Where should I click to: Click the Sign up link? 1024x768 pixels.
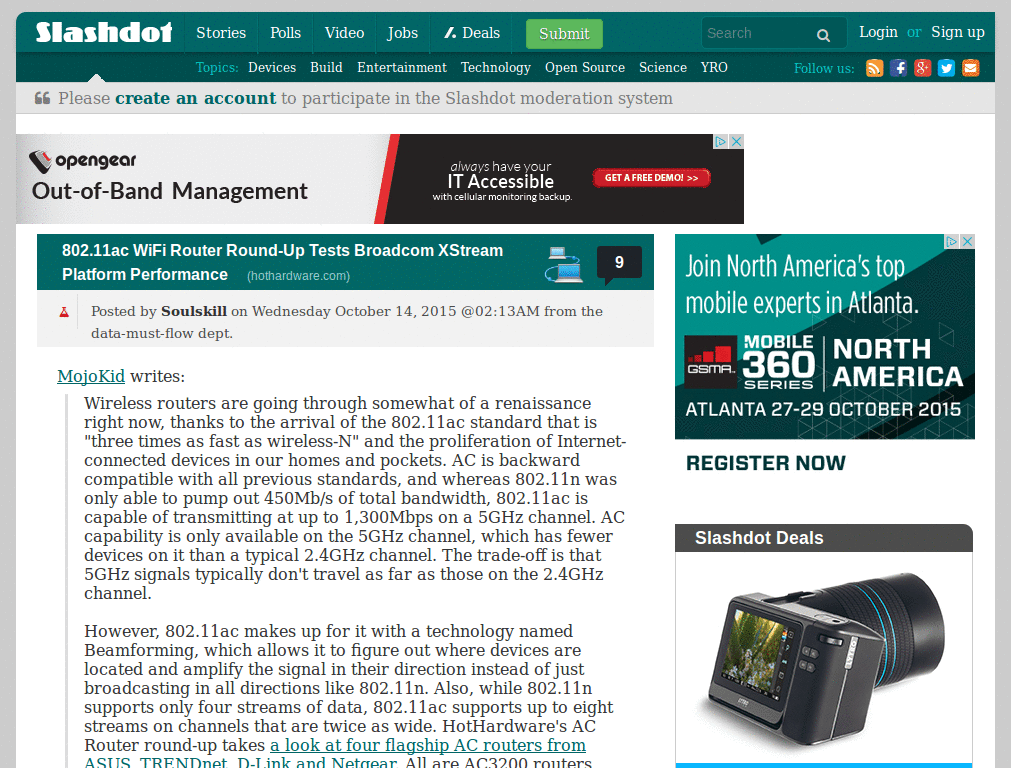(x=957, y=32)
